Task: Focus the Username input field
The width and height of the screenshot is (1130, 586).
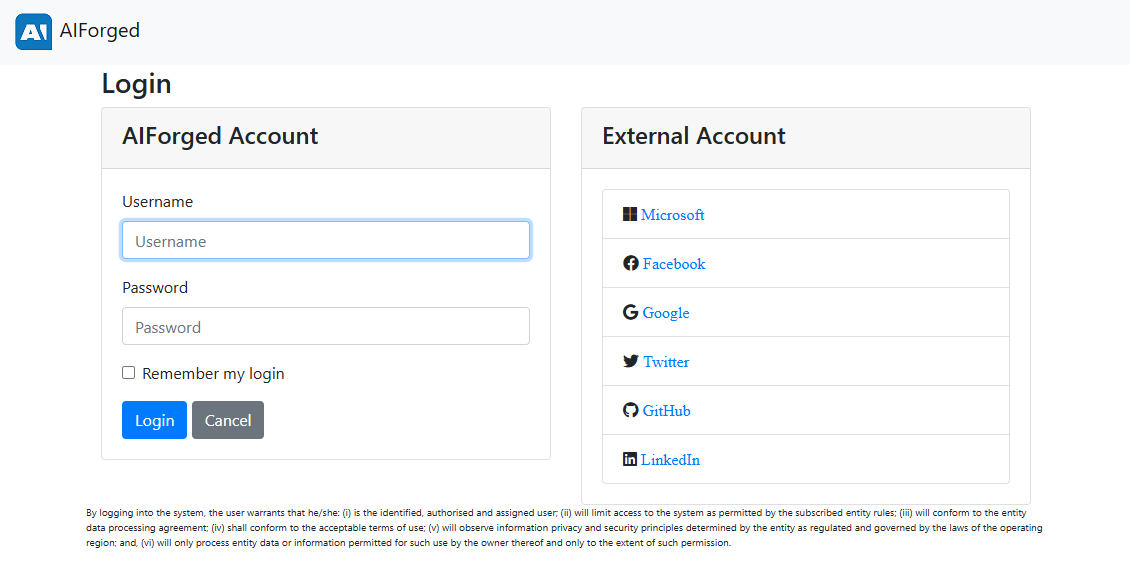Action: click(326, 240)
